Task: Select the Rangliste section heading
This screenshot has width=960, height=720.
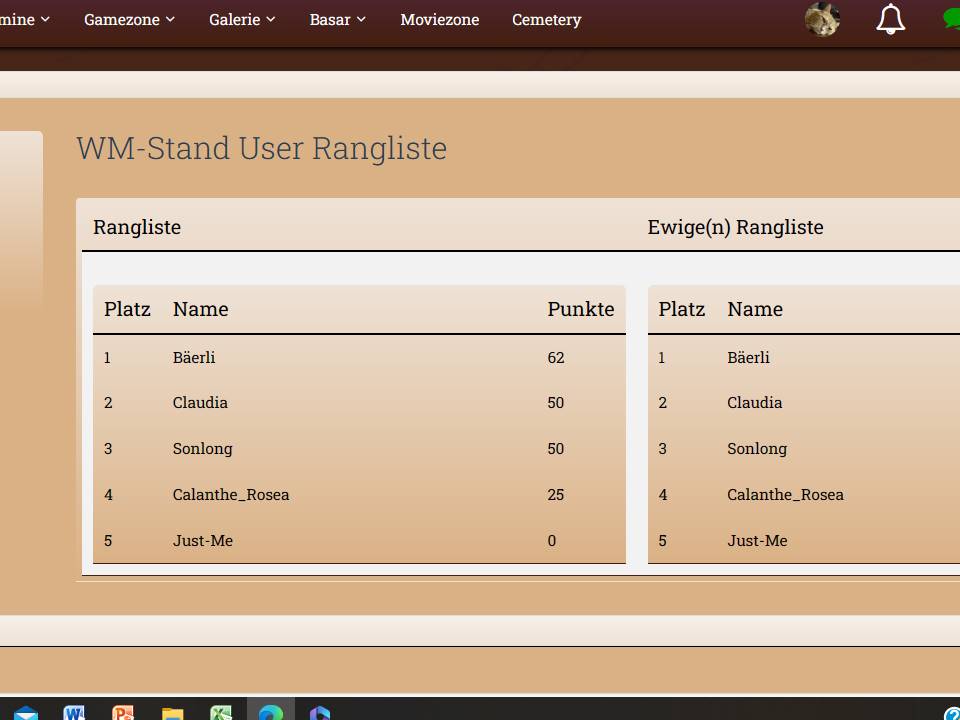Action: point(137,227)
